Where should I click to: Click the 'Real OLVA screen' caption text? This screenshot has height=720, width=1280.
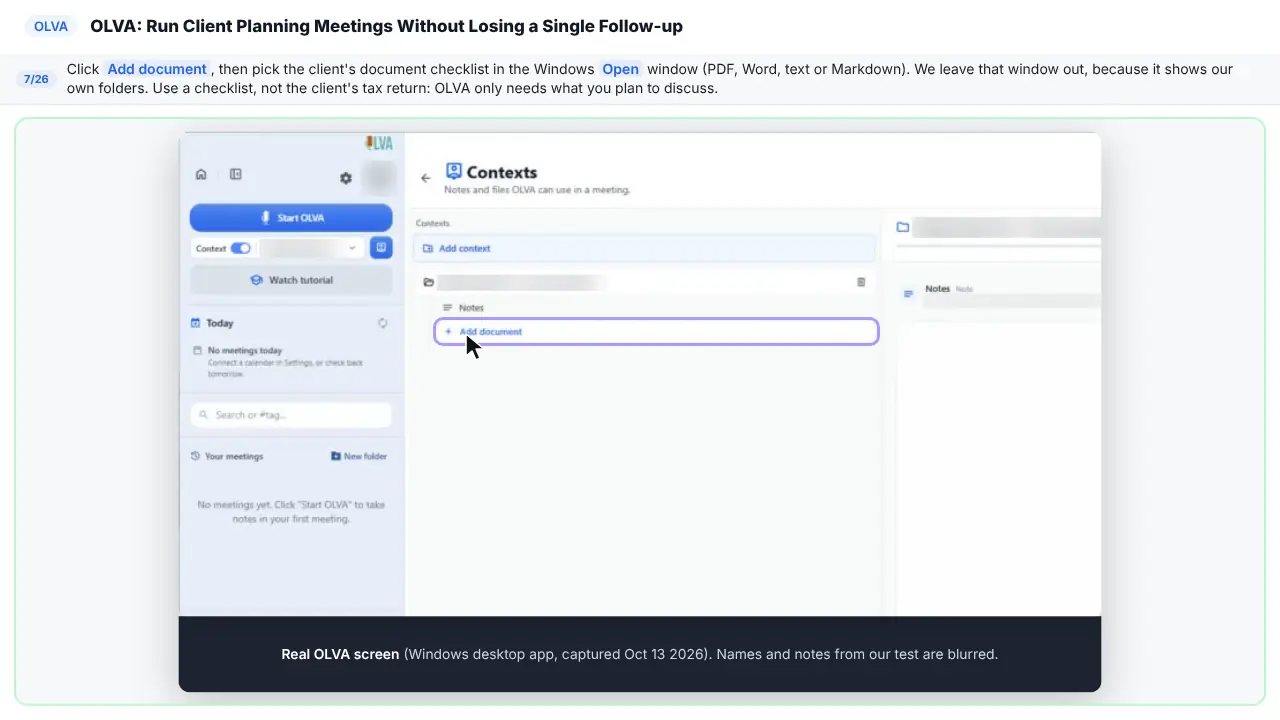340,654
